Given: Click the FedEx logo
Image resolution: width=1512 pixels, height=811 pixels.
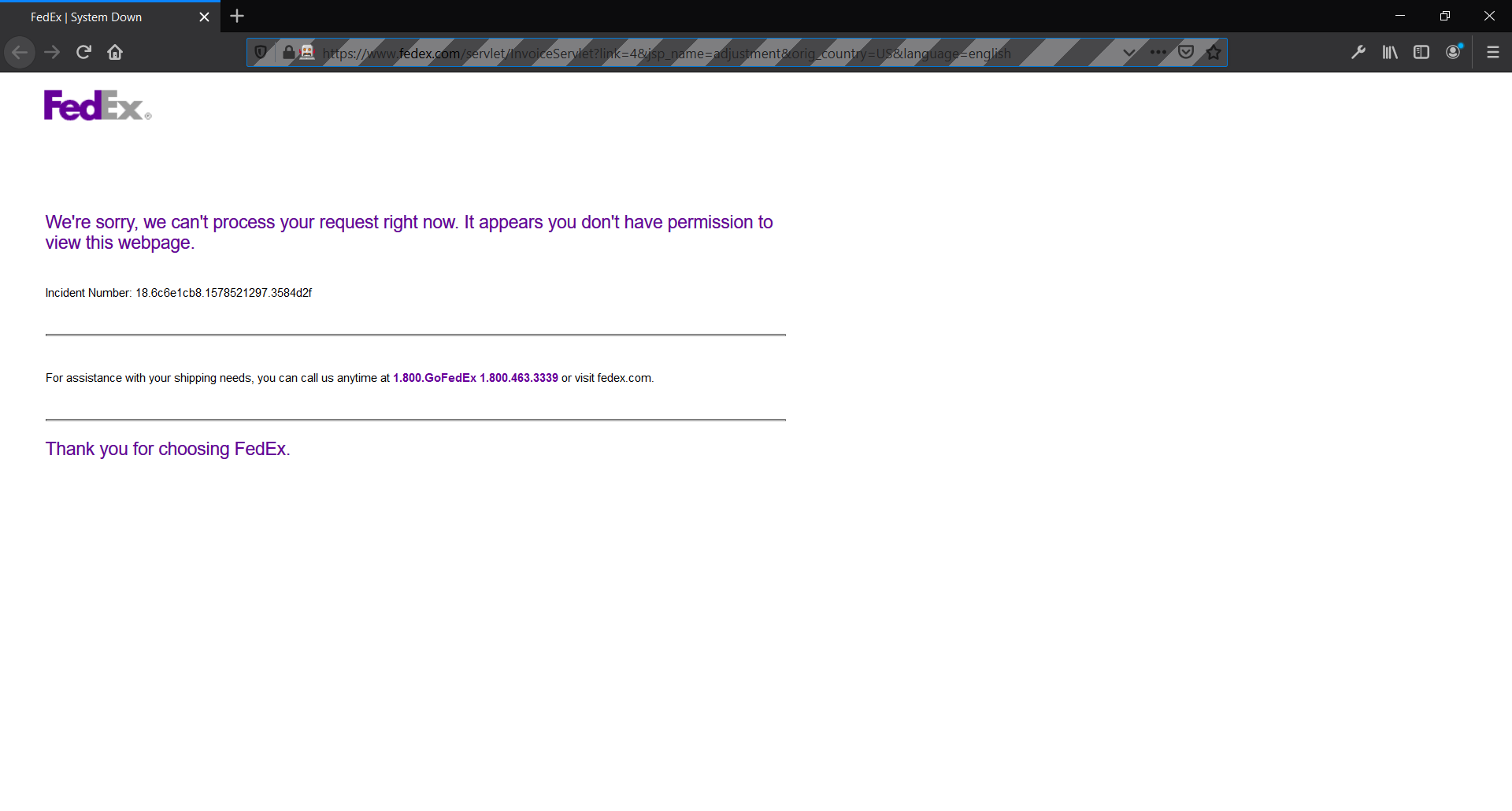Looking at the screenshot, I should 98,106.
